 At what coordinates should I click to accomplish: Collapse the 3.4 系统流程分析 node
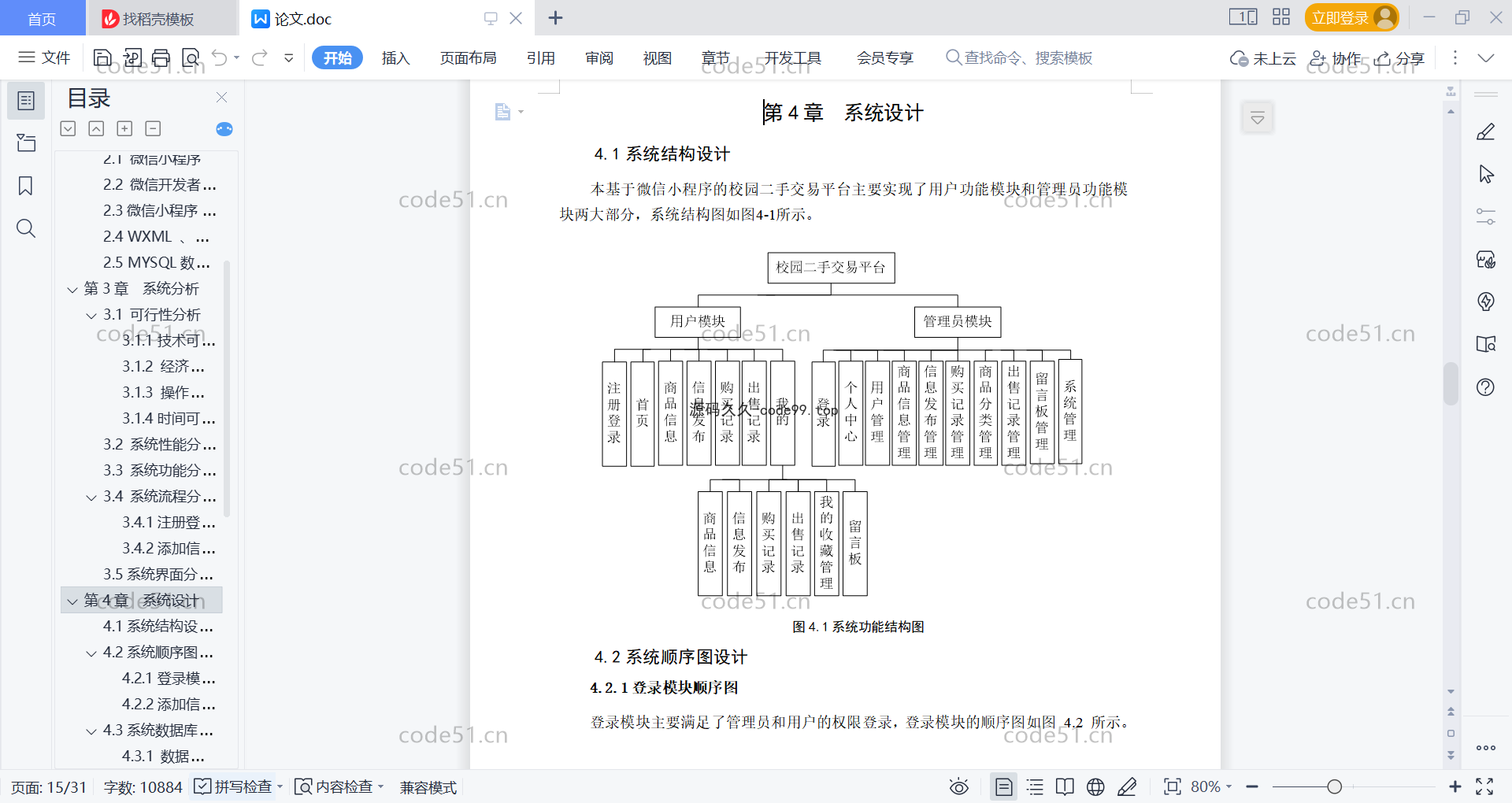click(91, 498)
